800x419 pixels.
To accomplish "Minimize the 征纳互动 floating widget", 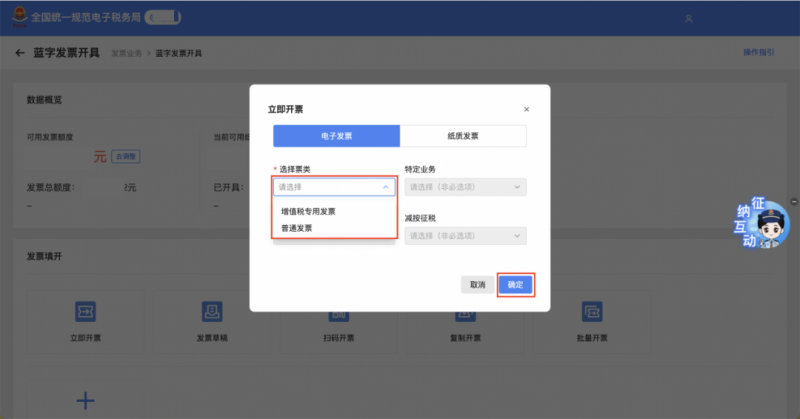I will 794,202.
